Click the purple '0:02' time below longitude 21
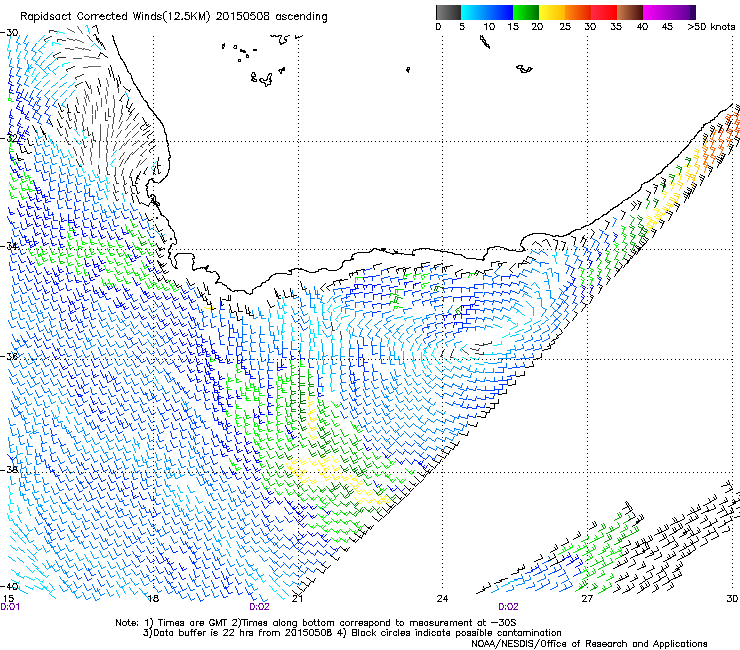Image resolution: width=740 pixels, height=650 pixels. click(x=259, y=607)
